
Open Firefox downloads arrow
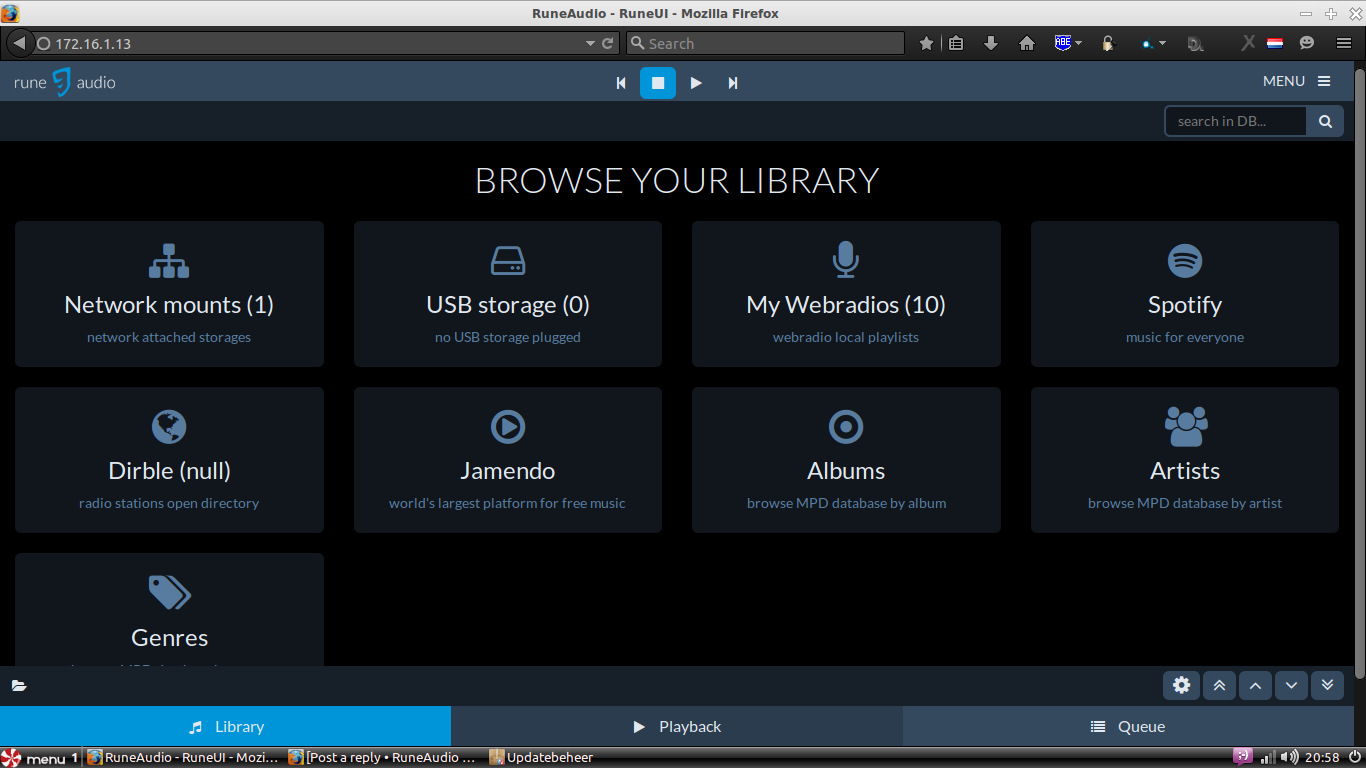point(991,43)
